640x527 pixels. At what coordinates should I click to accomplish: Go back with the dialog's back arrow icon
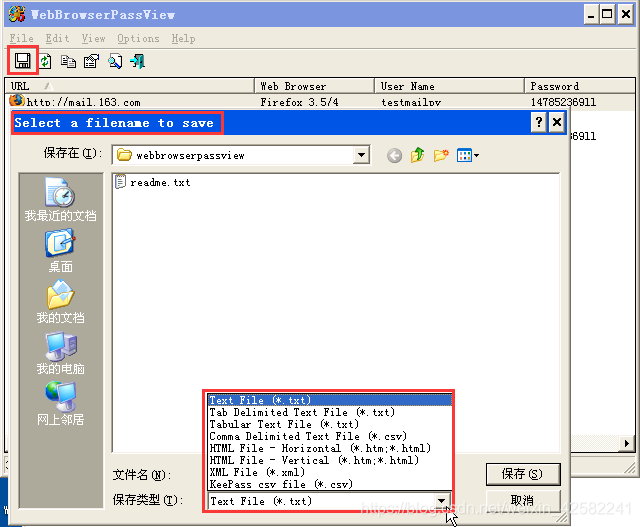click(x=394, y=156)
